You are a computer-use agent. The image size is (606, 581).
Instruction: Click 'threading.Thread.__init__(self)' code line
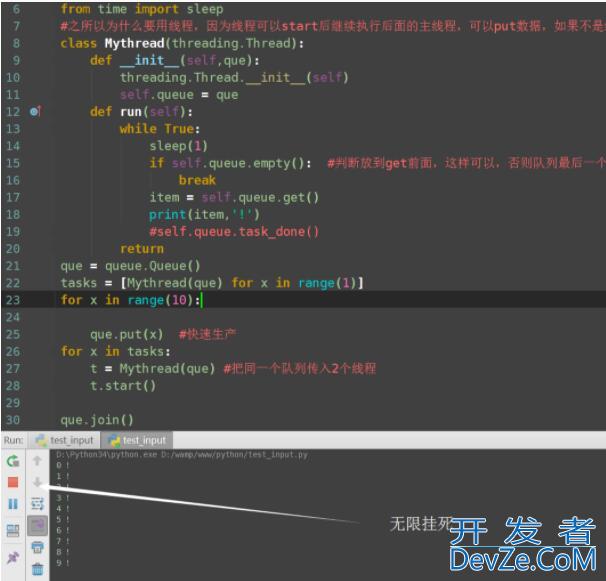(x=234, y=77)
